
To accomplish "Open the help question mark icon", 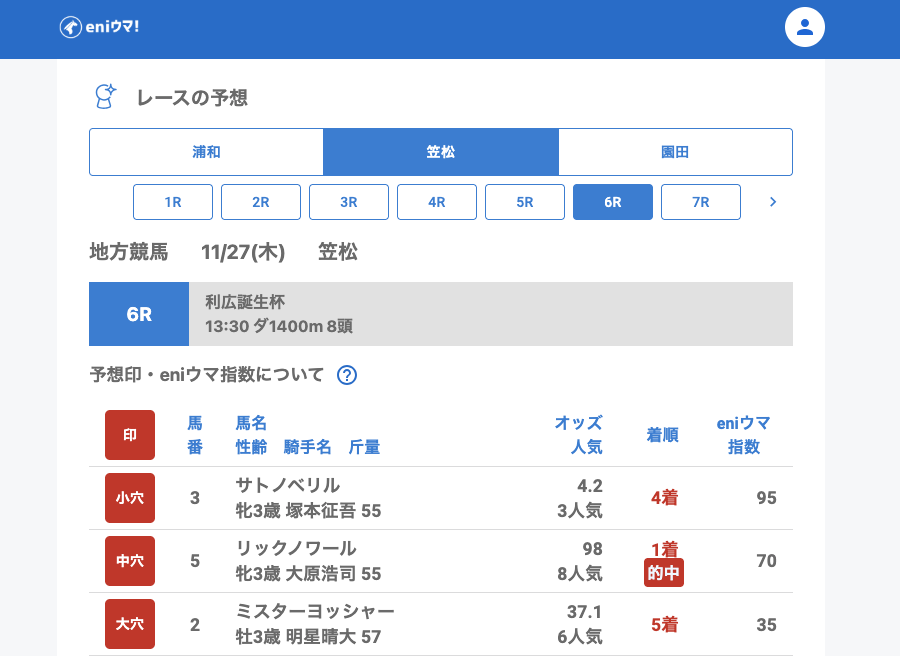I will coord(347,375).
